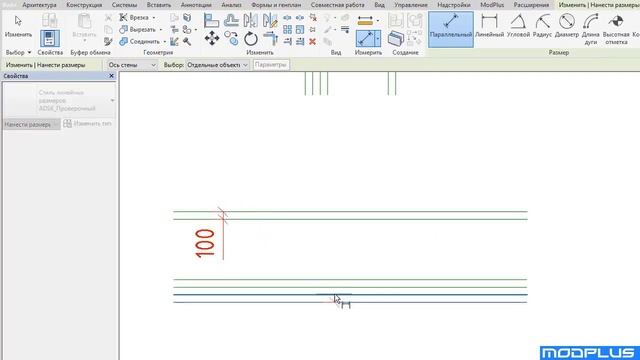Choose the Высотная отметка tool
640x360 pixels.
(x=616, y=29)
